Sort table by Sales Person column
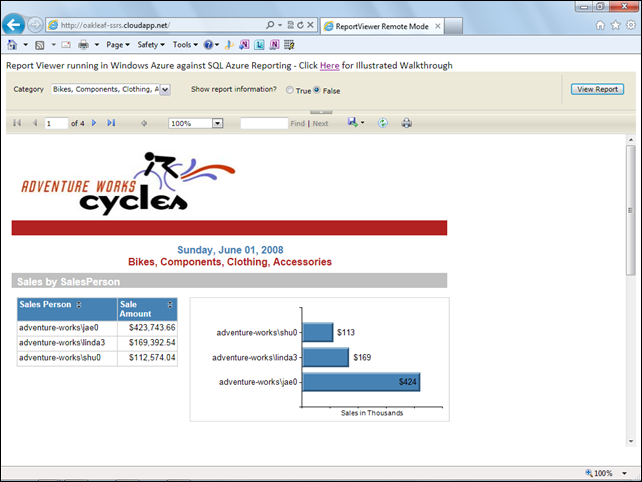This screenshot has height=482, width=642. click(x=79, y=305)
